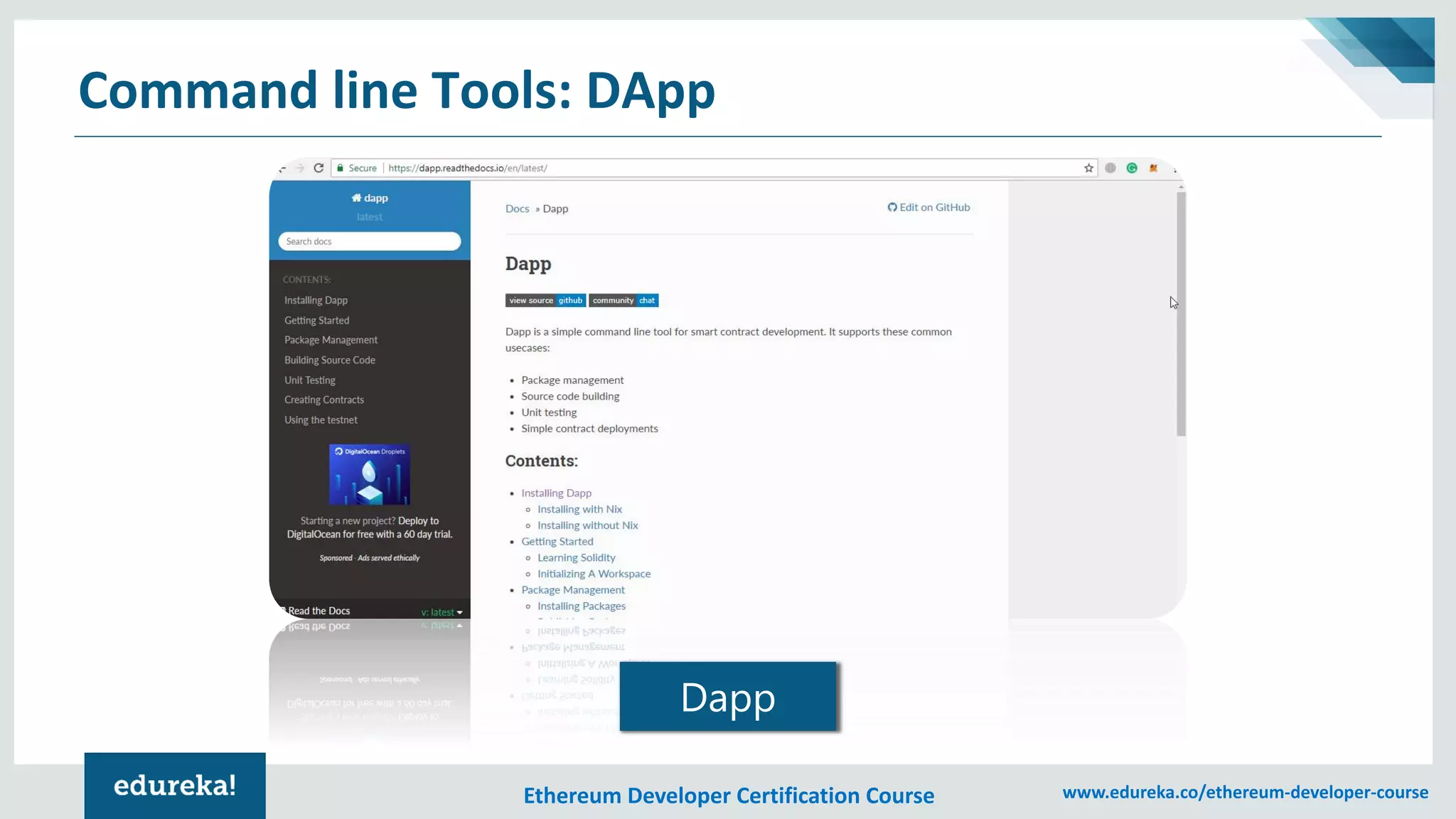Click the green Secure padlock icon
Viewport: 1456px width, 819px height.
pos(341,168)
